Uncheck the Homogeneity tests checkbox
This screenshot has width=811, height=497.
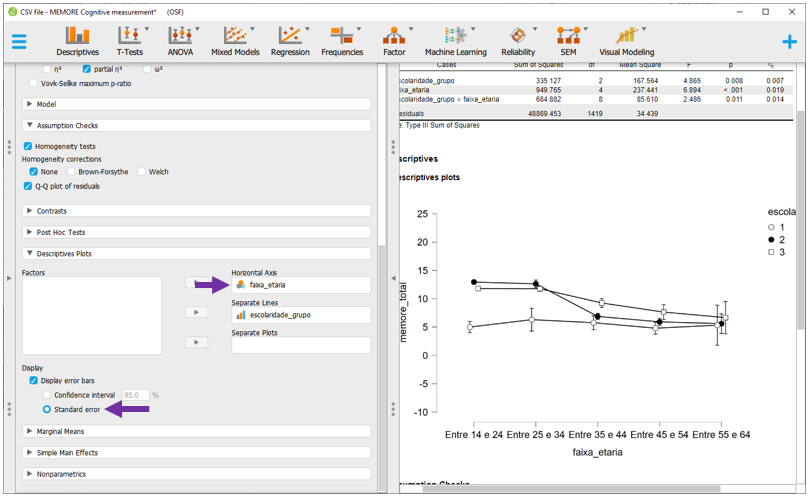28,146
